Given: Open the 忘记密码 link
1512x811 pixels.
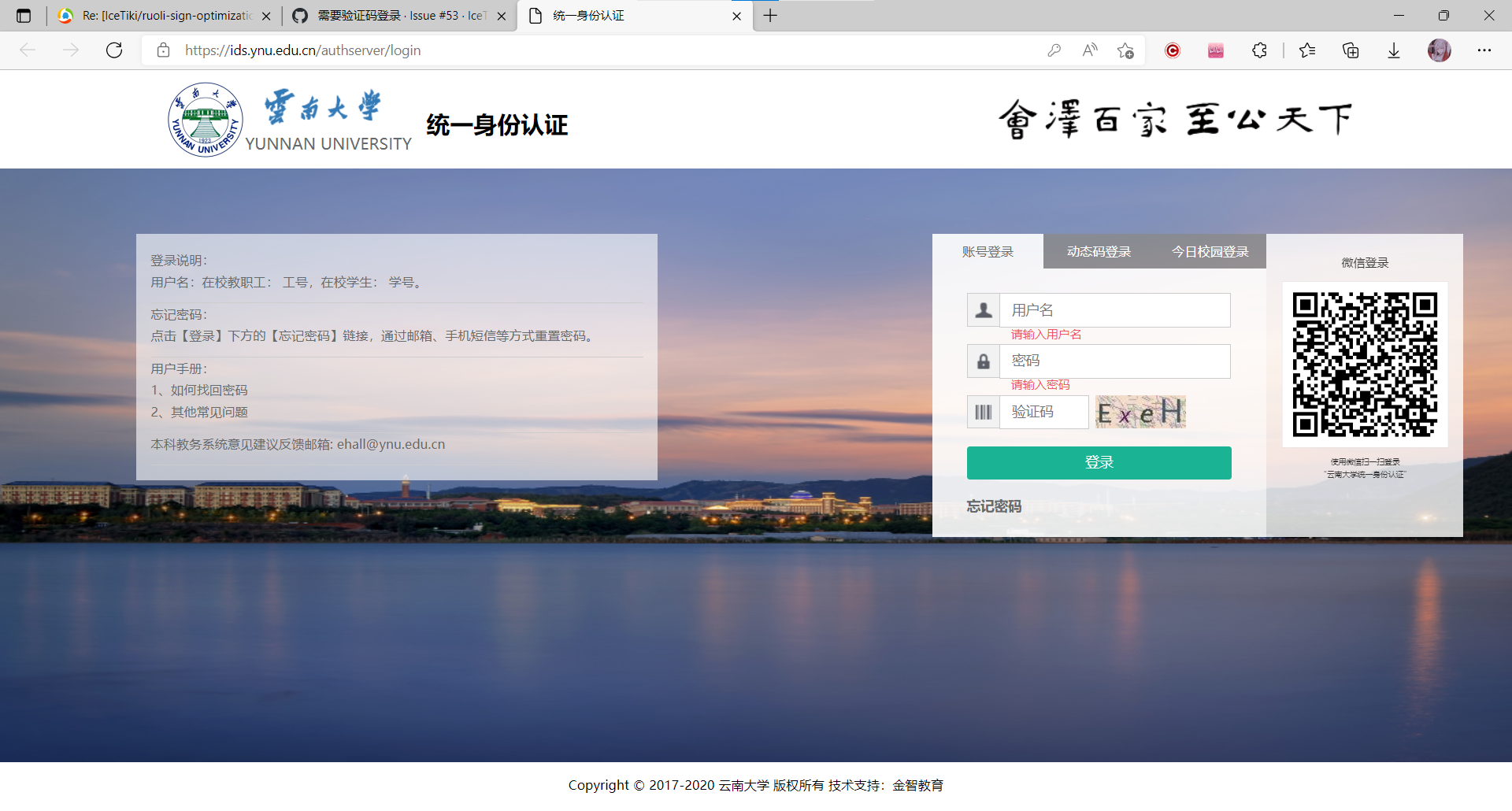Looking at the screenshot, I should 994,506.
